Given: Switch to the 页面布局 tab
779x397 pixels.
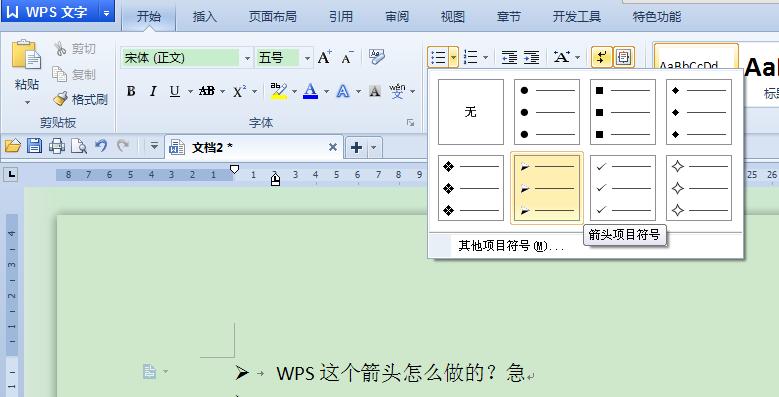Looking at the screenshot, I should coord(273,16).
